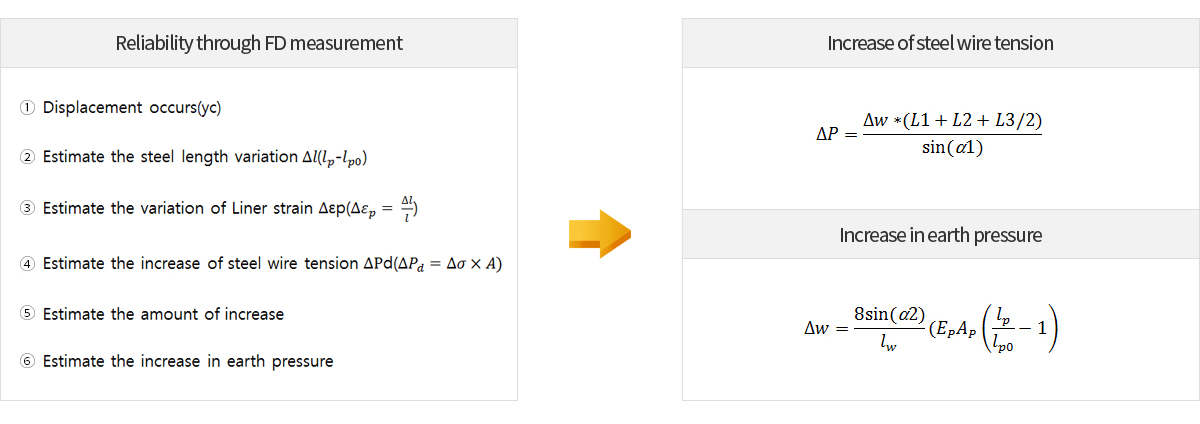Click 'Estimate the increase in earth pressure' line
The height and width of the screenshot is (424, 1200).
pos(189,361)
